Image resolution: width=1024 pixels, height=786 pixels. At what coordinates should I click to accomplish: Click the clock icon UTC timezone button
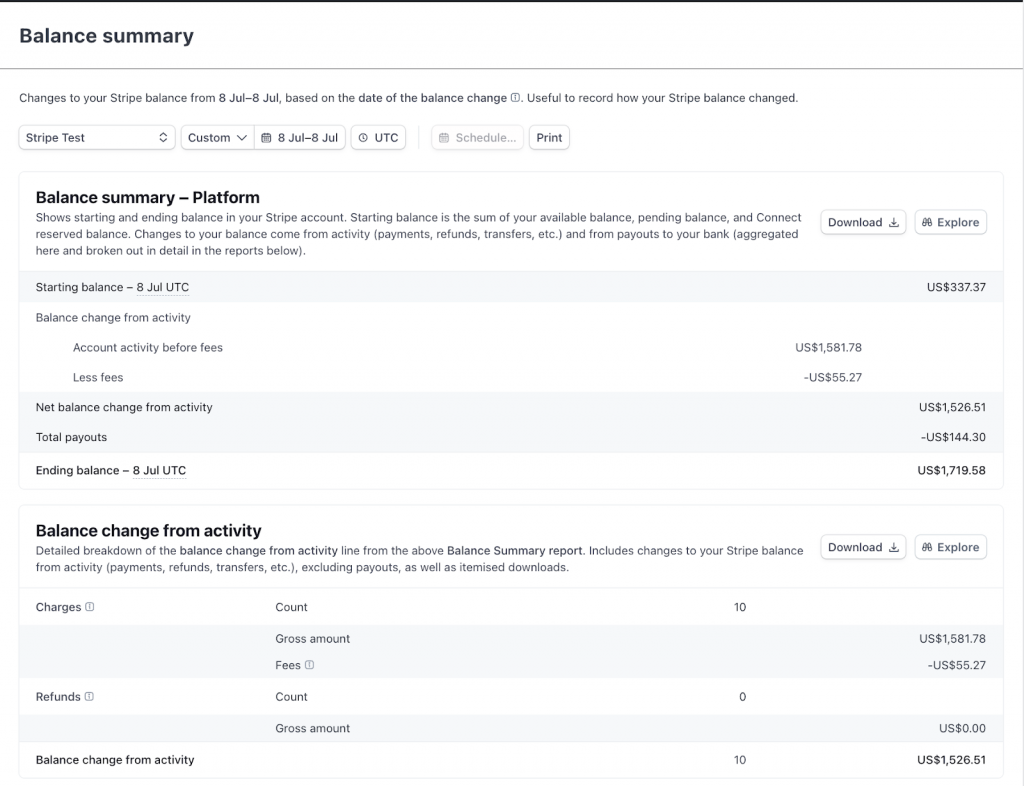pos(378,138)
